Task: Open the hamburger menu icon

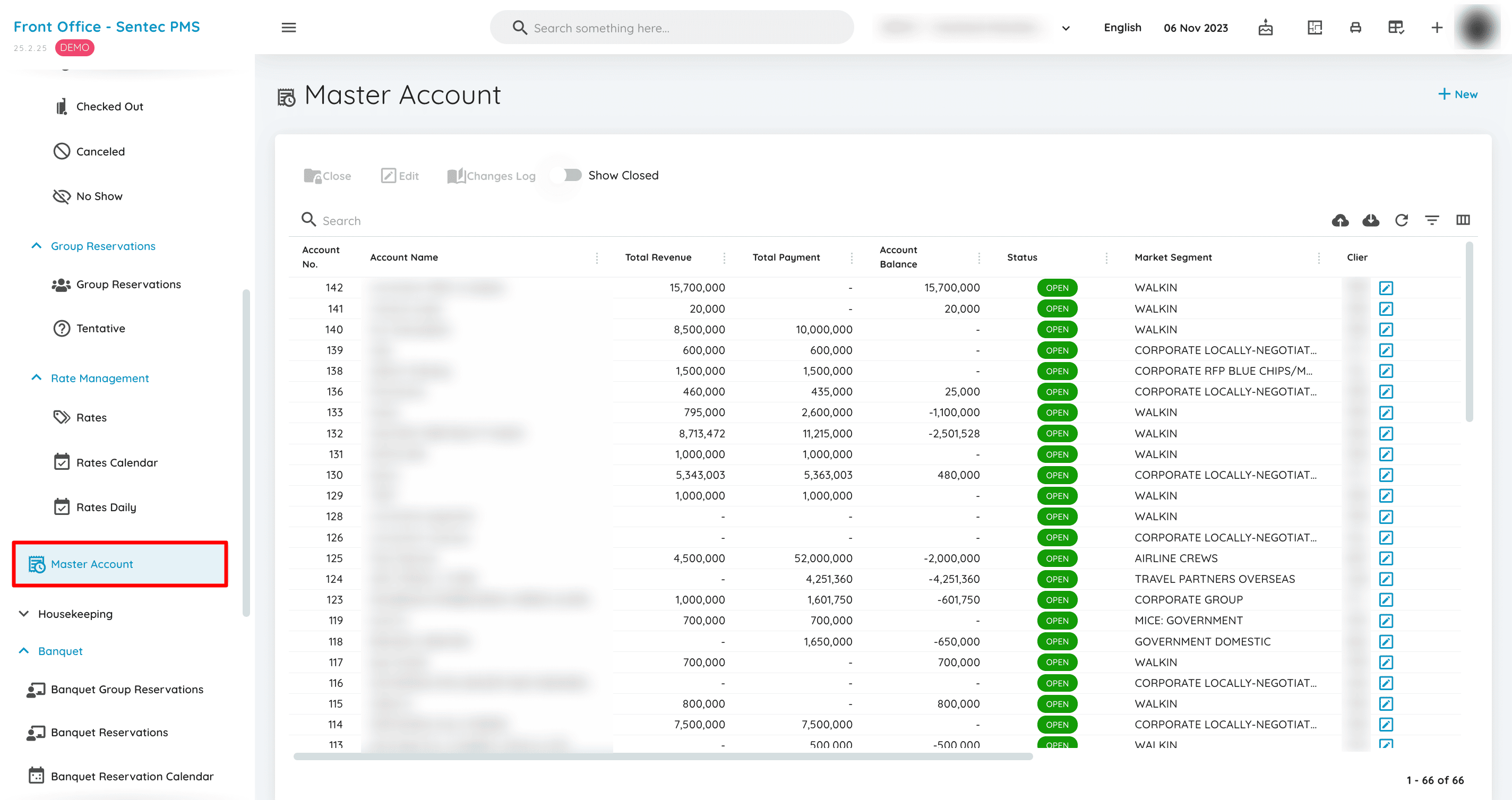Action: pyautogui.click(x=288, y=28)
